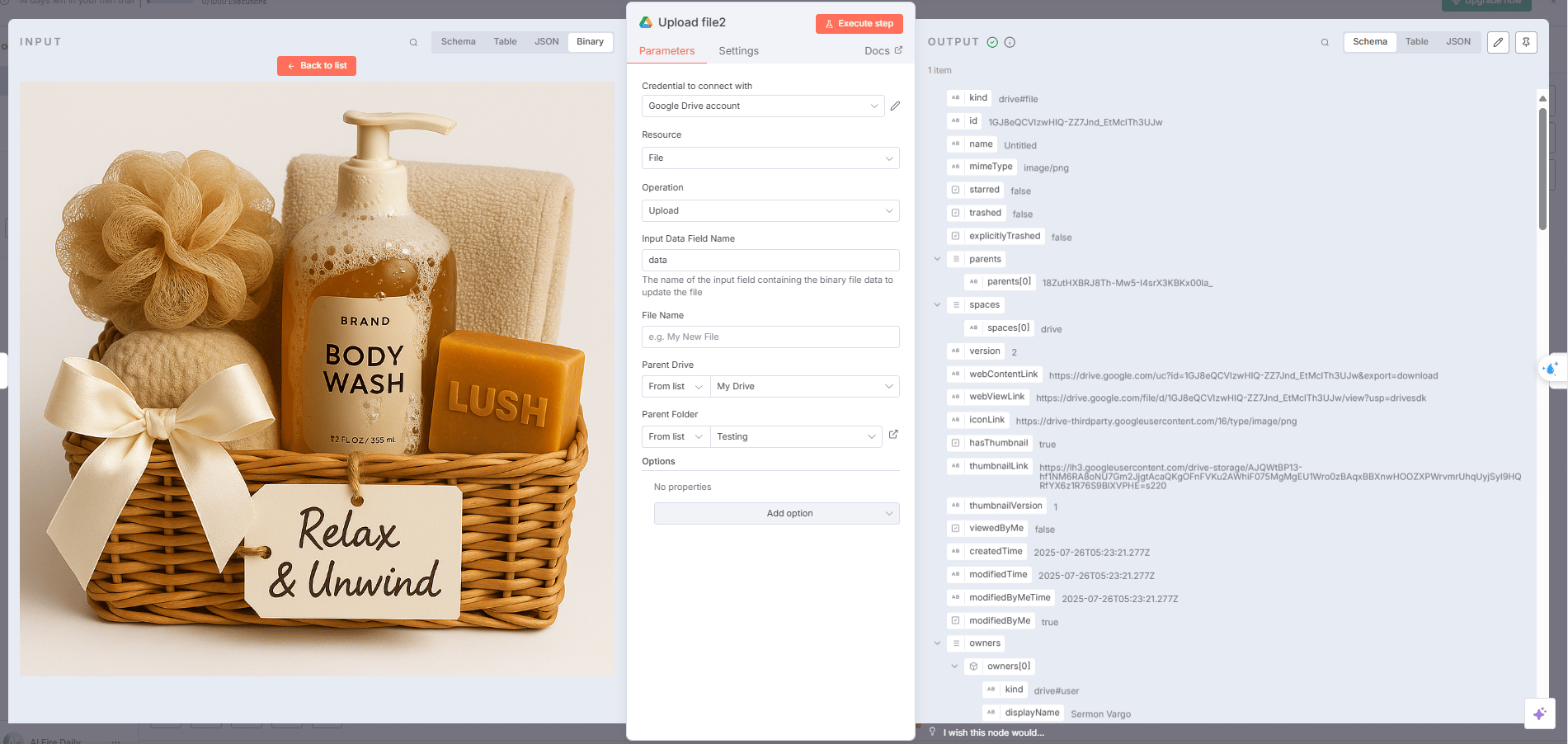Open the Settings tab
The image size is (1568, 744).
738,51
